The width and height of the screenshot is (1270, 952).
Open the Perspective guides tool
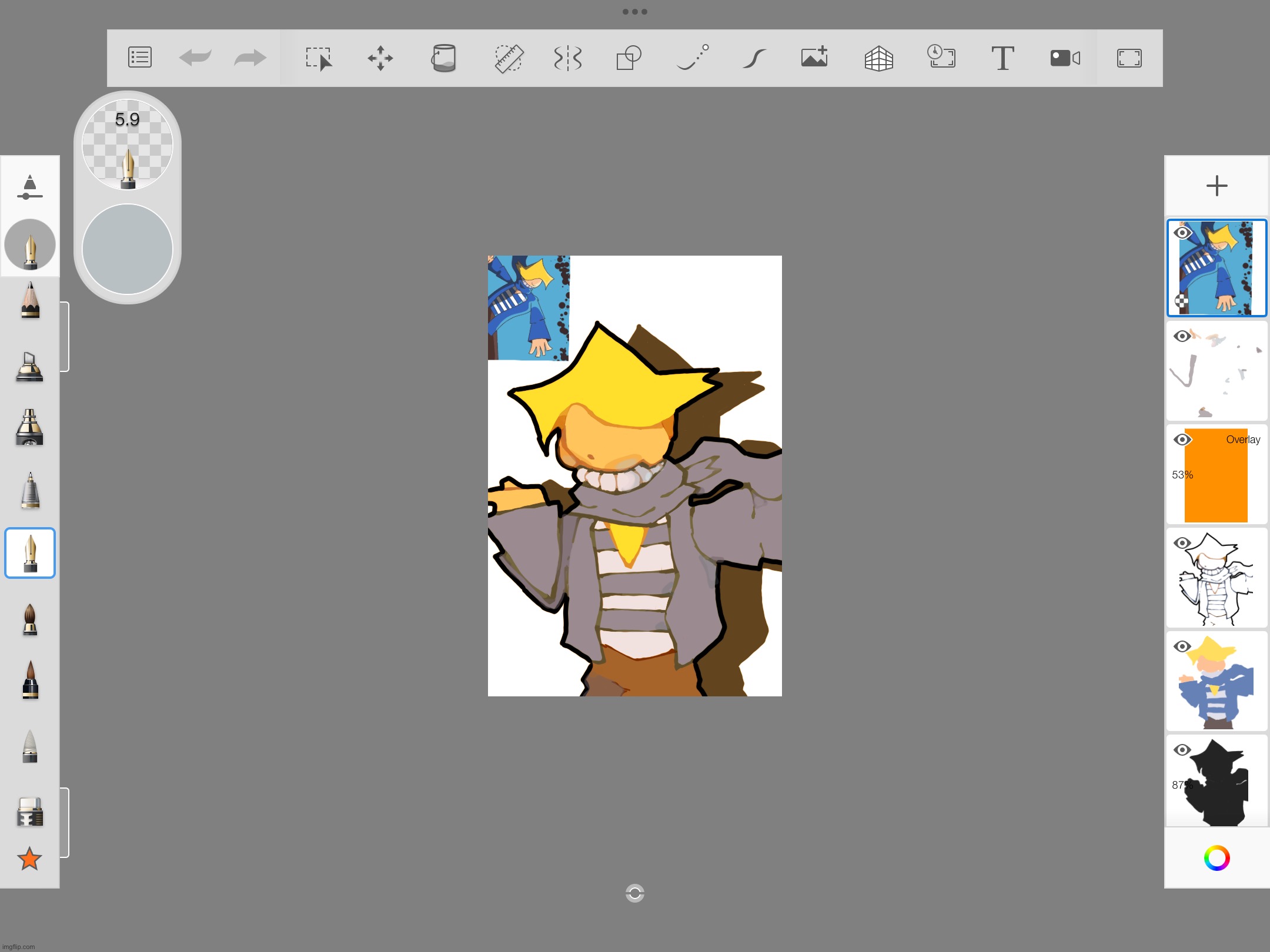coord(878,58)
